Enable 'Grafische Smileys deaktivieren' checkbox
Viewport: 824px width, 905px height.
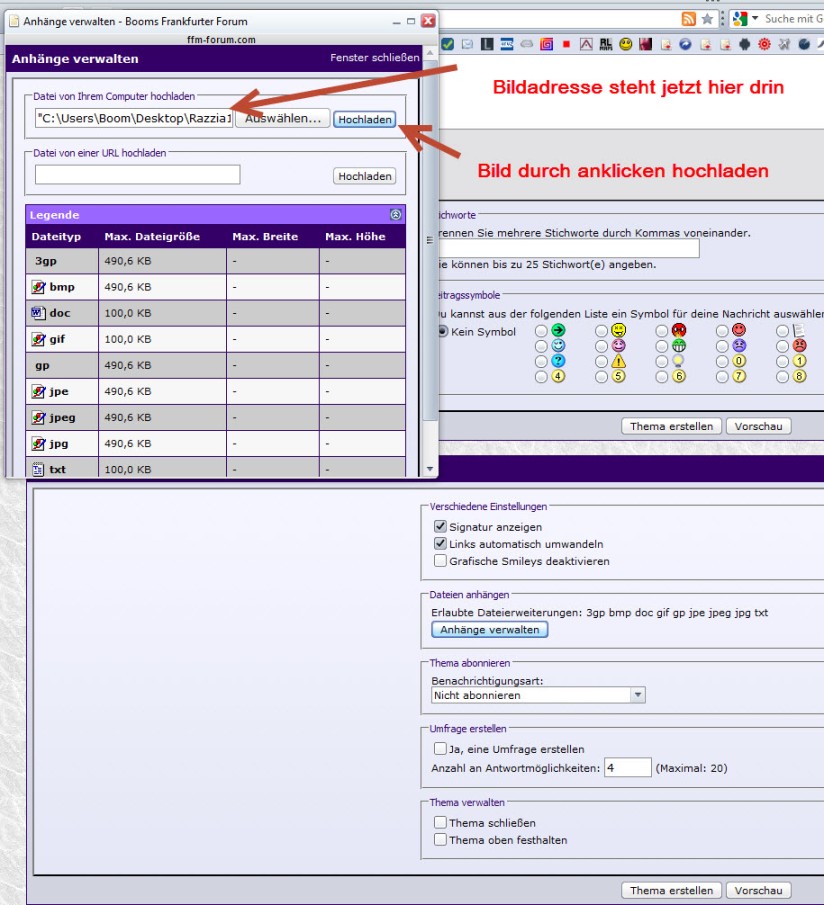coord(440,561)
